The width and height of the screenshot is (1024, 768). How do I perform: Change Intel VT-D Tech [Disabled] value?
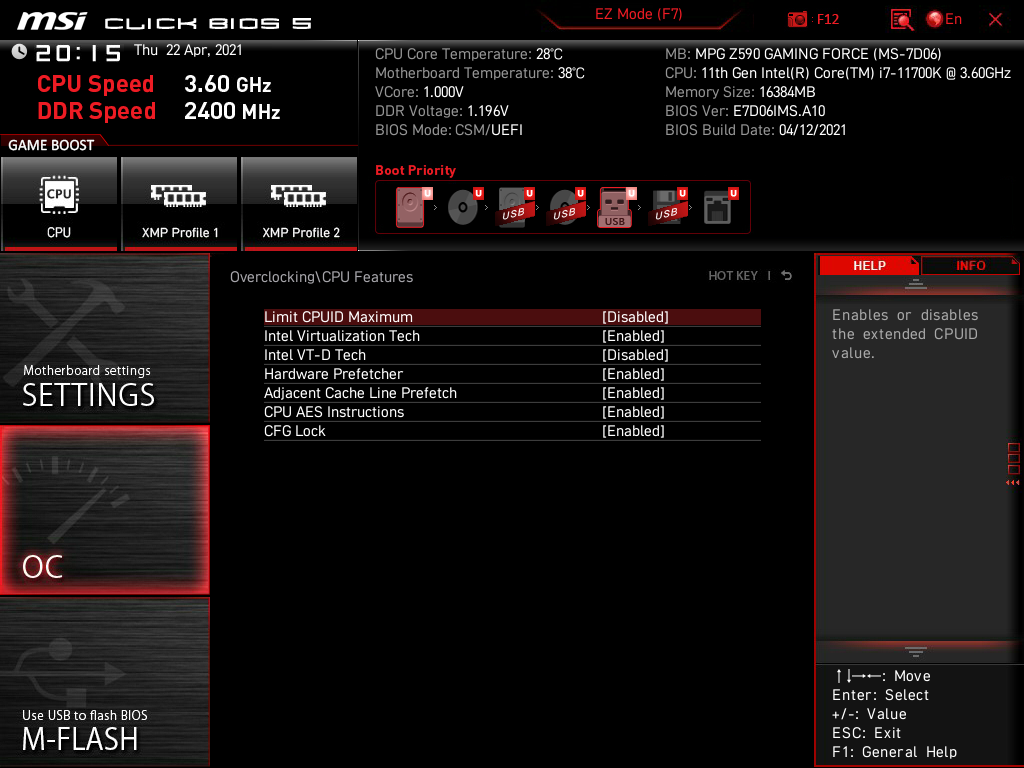635,355
